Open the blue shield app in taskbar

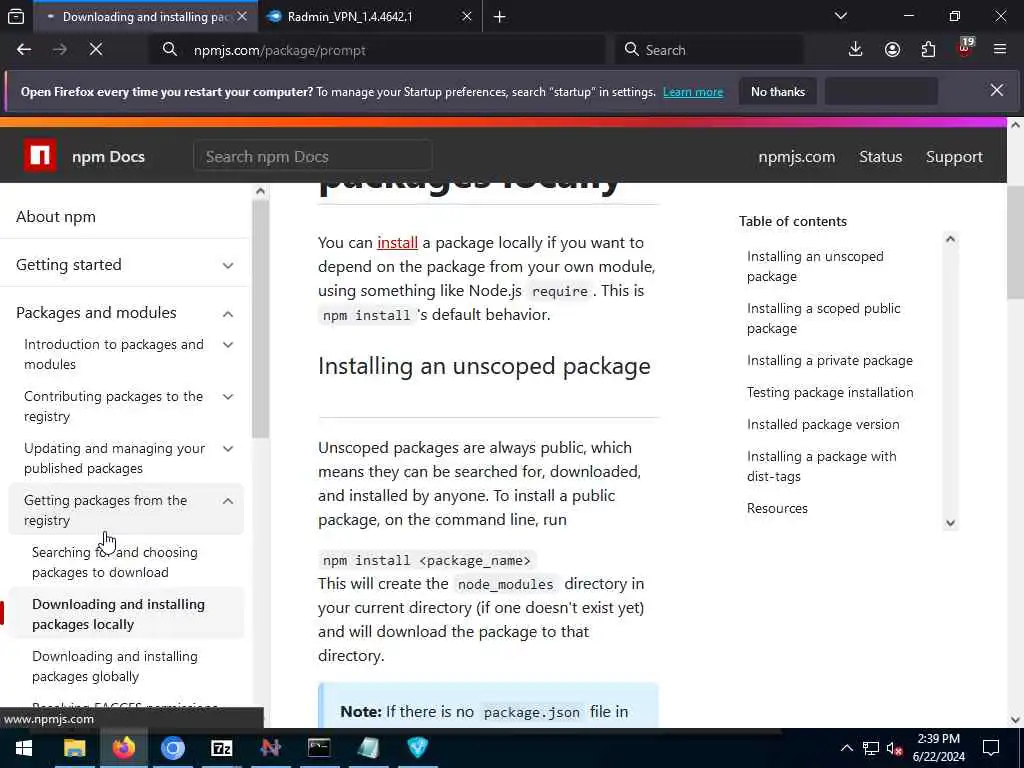point(417,748)
